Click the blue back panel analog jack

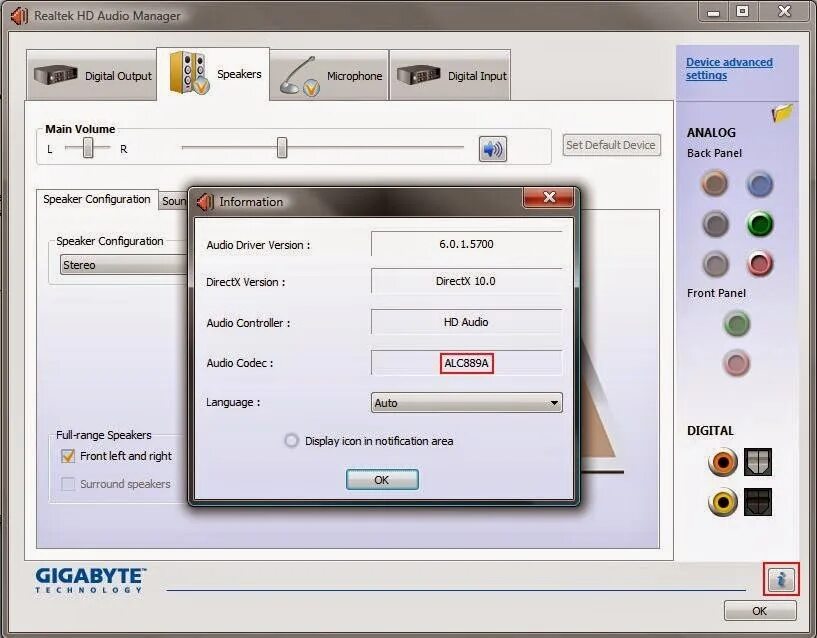[760, 185]
